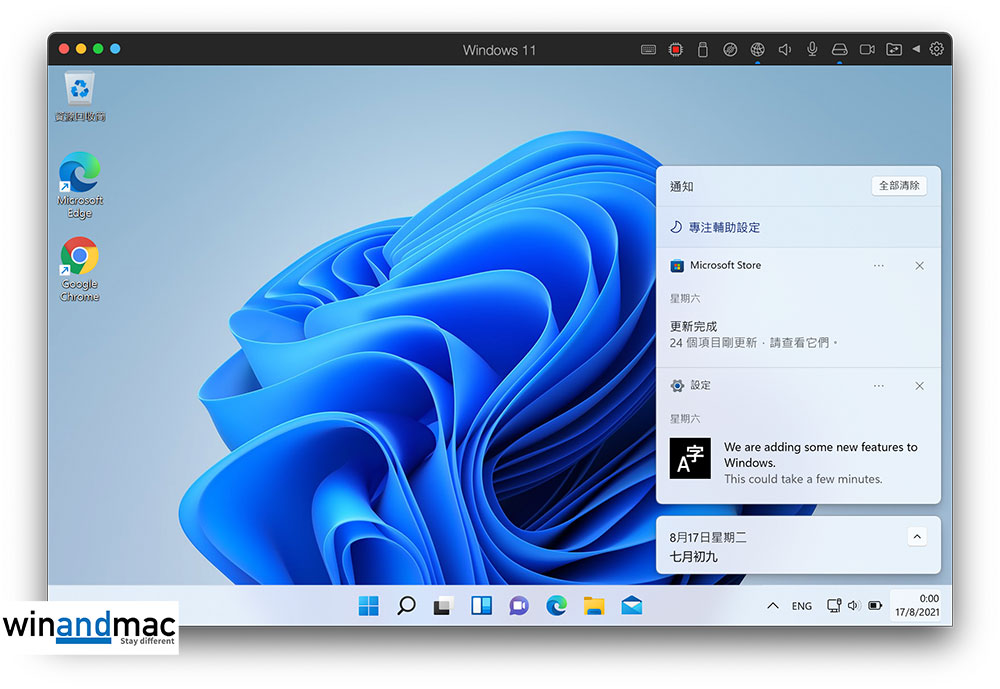Click the ENG input language indicator
Viewport: 1000px width, 689px height.
(802, 606)
